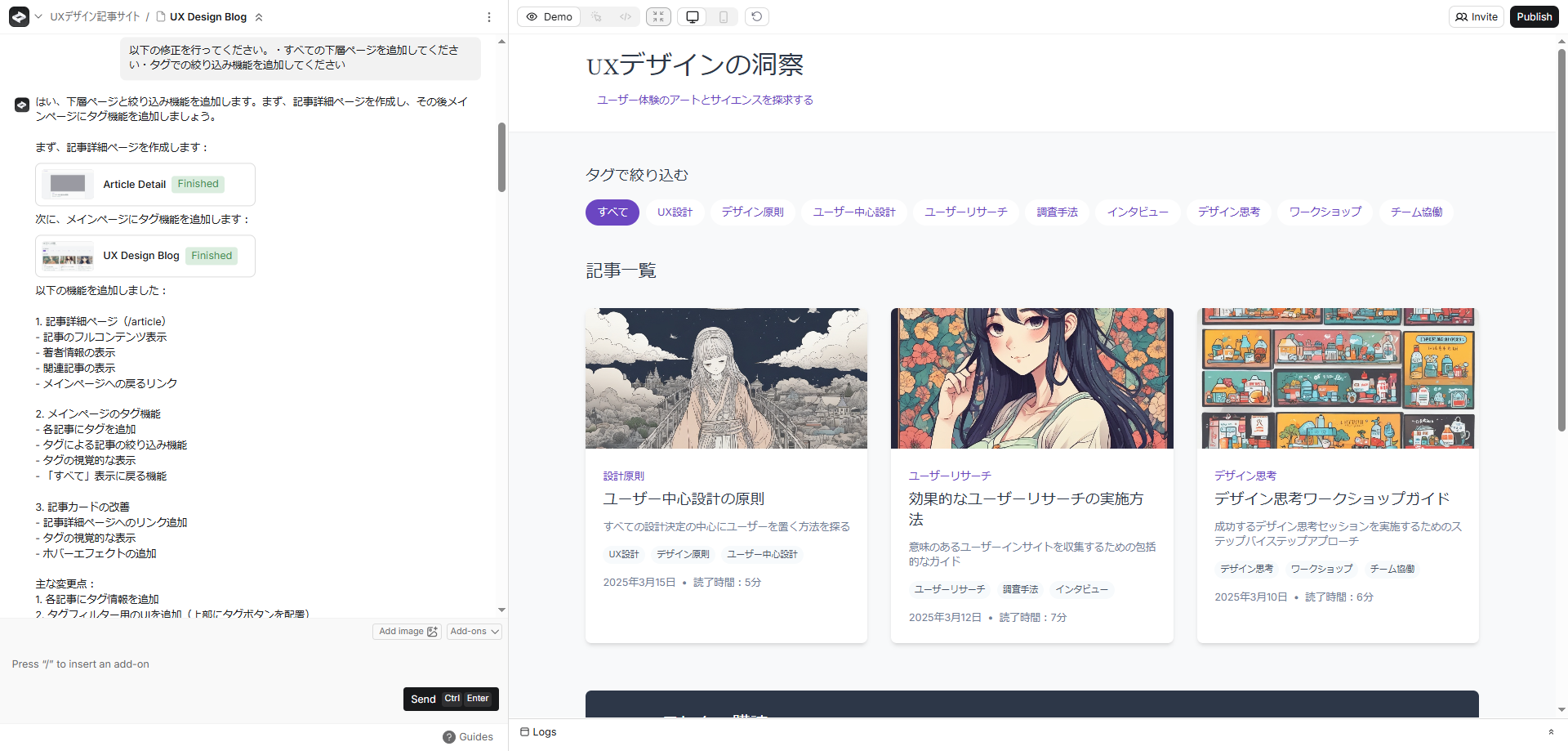
Task: Click the app logo icon at top left
Action: click(x=19, y=16)
